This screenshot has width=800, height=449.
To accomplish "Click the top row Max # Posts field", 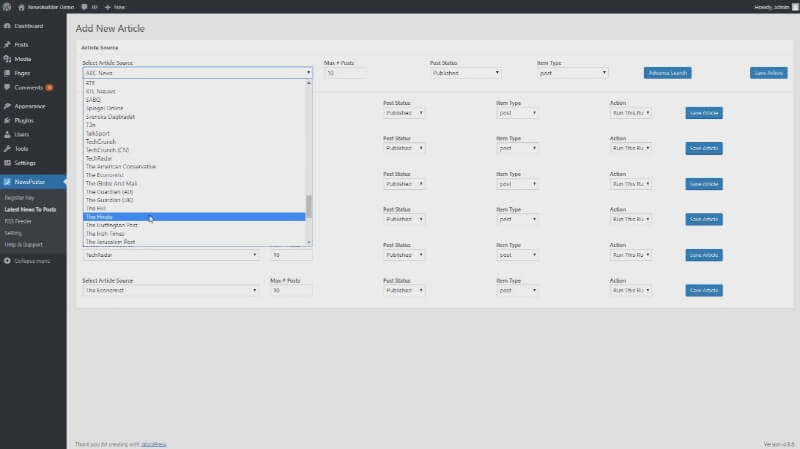I will tap(345, 73).
